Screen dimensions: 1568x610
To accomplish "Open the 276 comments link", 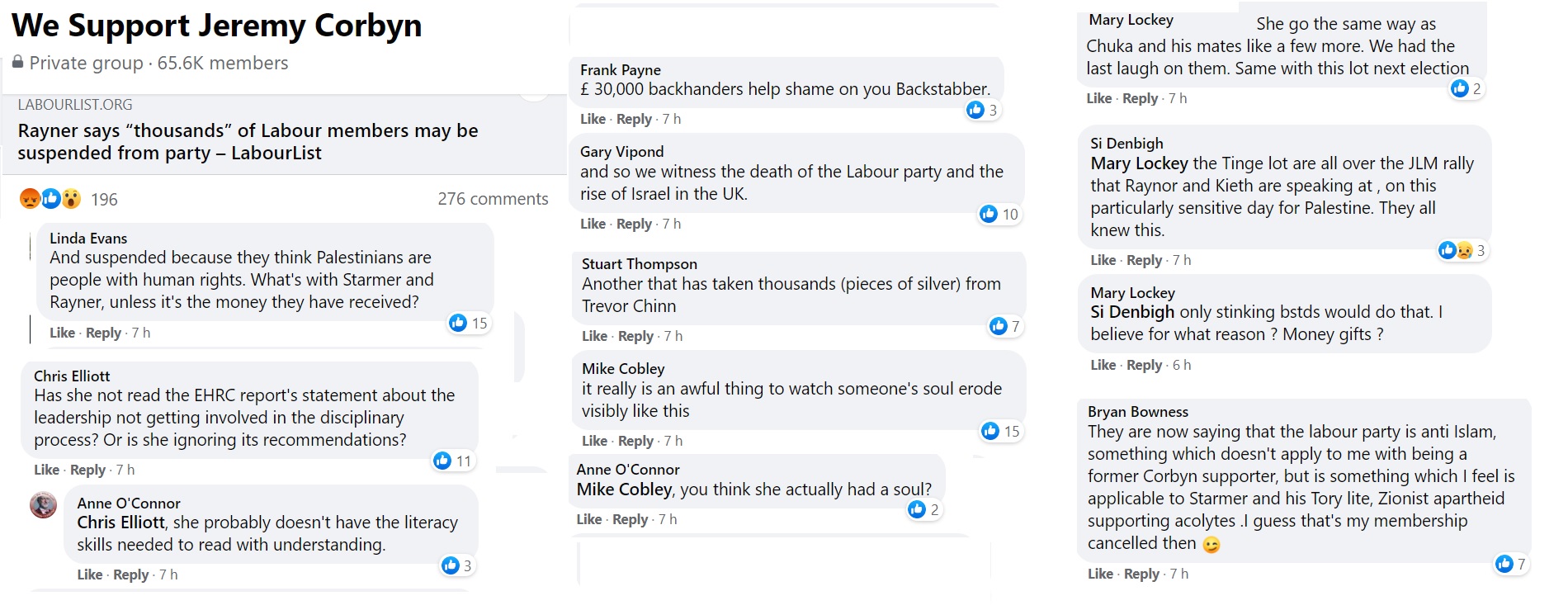I will point(493,199).
